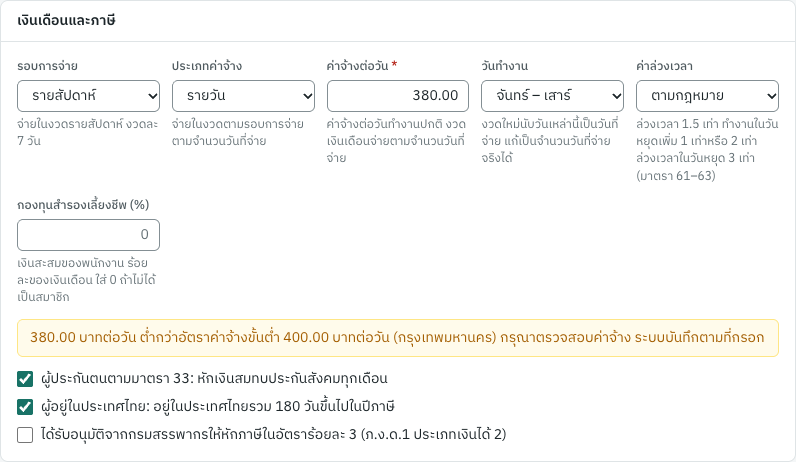Click help text ล่วงเวลา 1.5 เท่า under ค่าล่วงเวลา
Screen dimensions: 796x462
point(707,150)
